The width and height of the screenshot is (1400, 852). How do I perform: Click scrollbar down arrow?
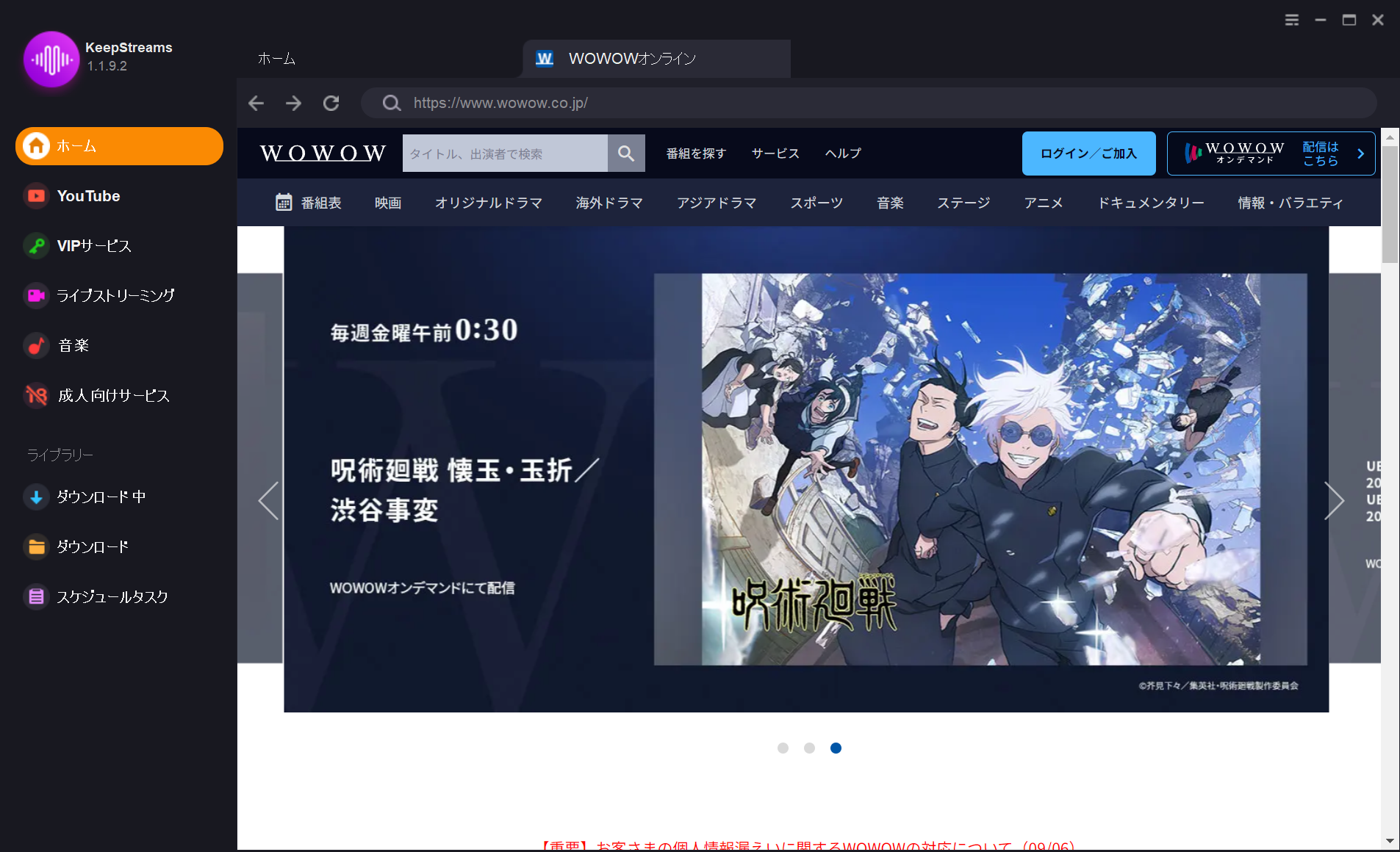tap(1389, 840)
